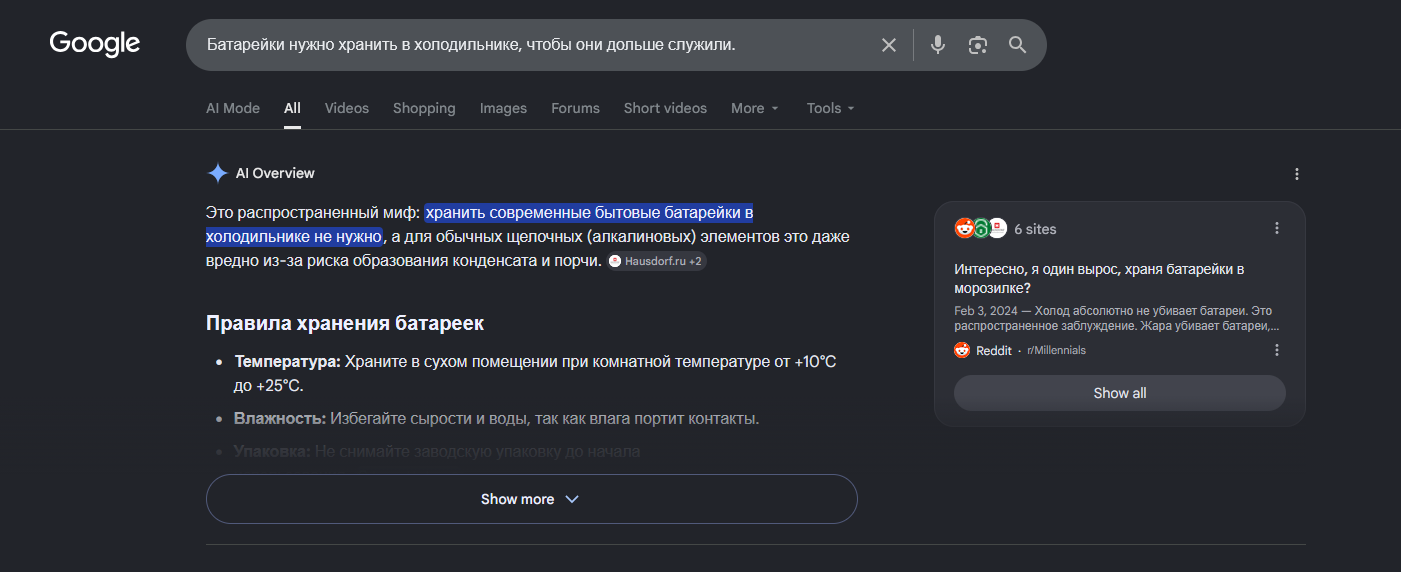Open three-dot menu of Reddit source
The width and height of the screenshot is (1401, 572).
click(1277, 350)
